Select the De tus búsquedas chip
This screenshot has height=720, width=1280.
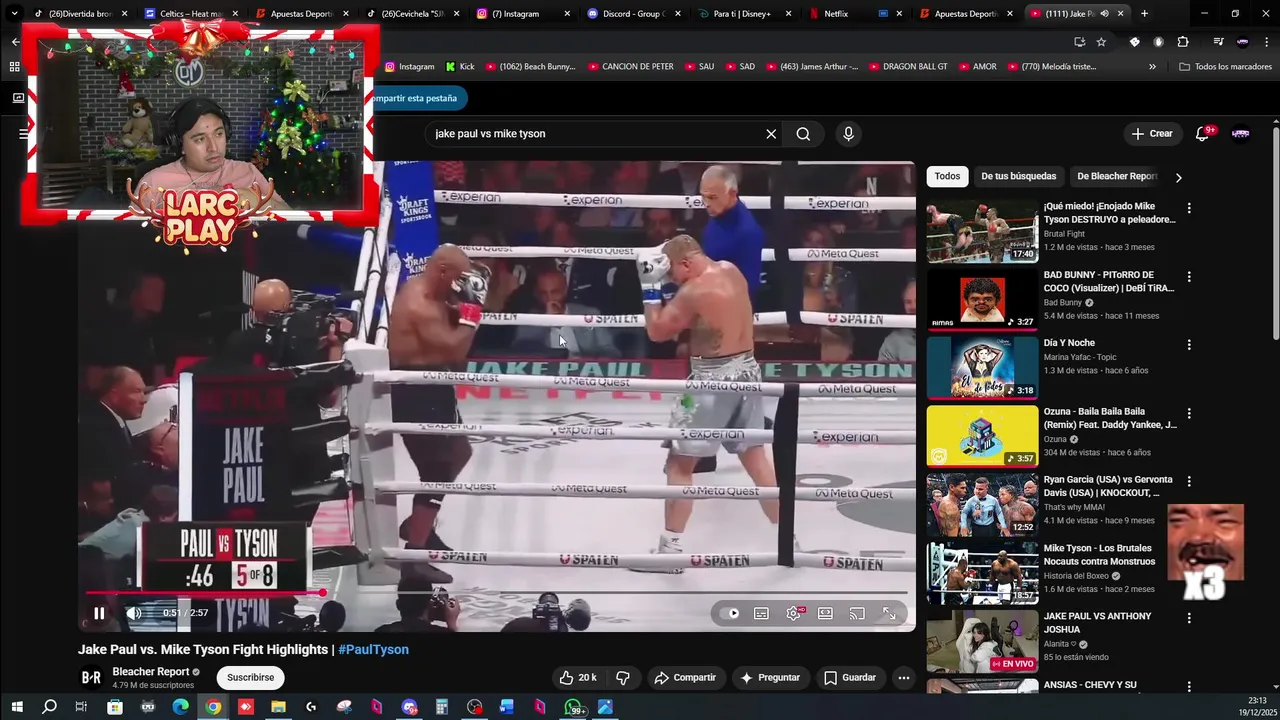[1018, 176]
